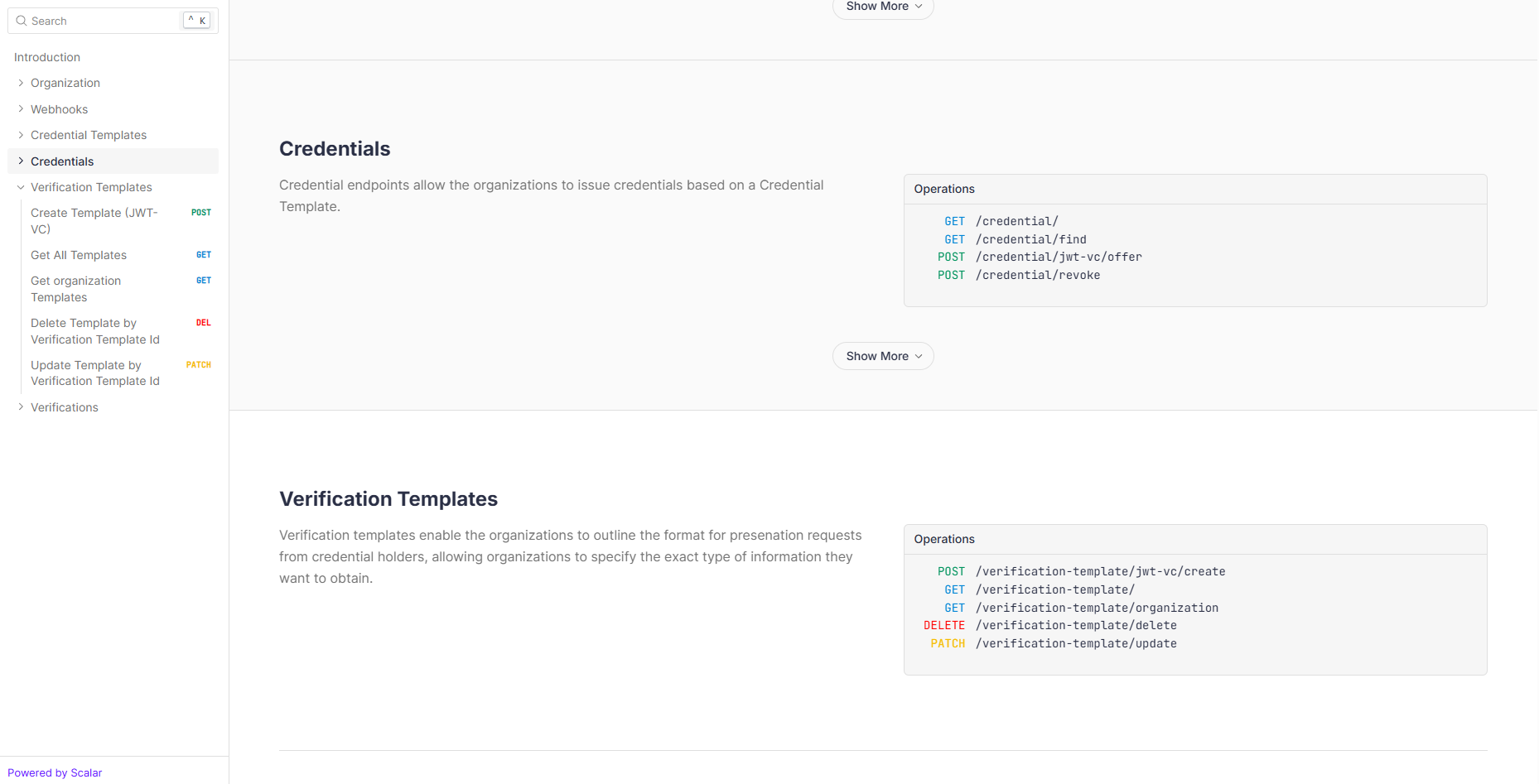The width and height of the screenshot is (1539, 784).
Task: Click Show More under Credentials section
Action: coord(882,356)
